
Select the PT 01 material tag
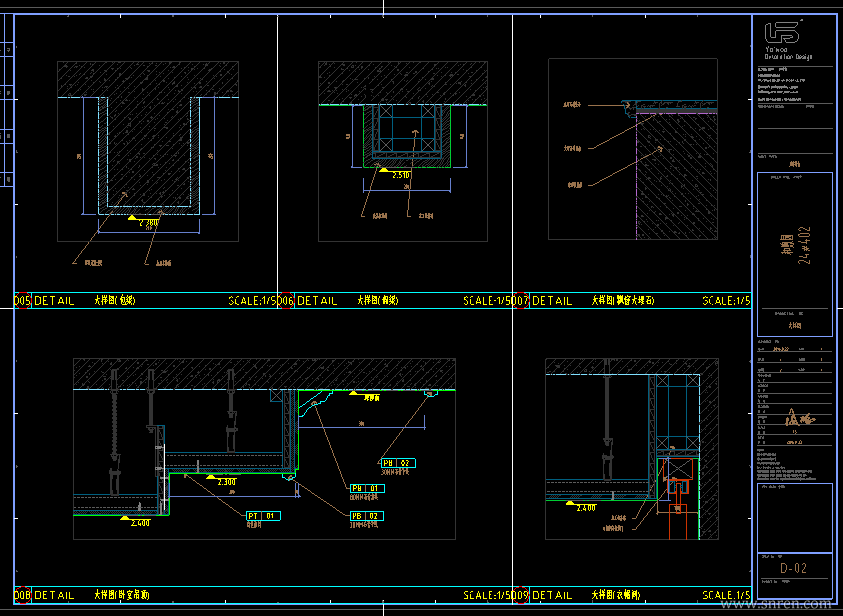pyautogui.click(x=263, y=516)
